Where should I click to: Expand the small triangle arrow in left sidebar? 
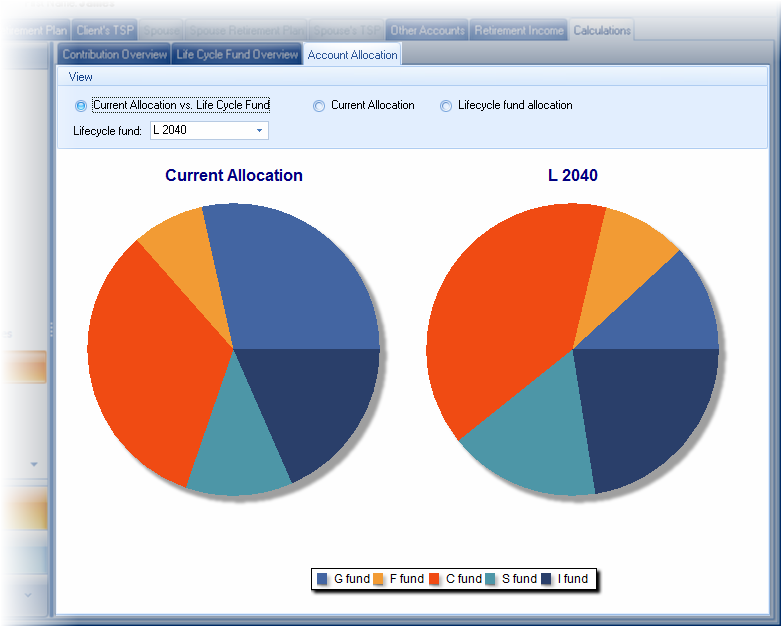(x=34, y=465)
